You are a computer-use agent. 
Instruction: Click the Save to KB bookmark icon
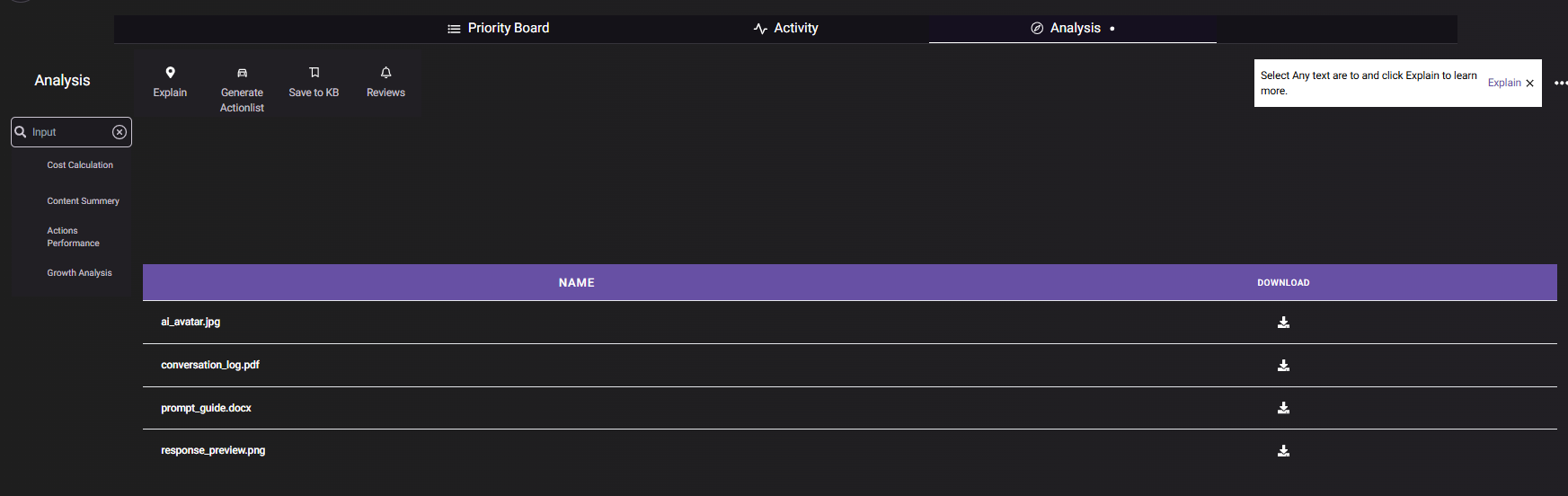coord(314,73)
